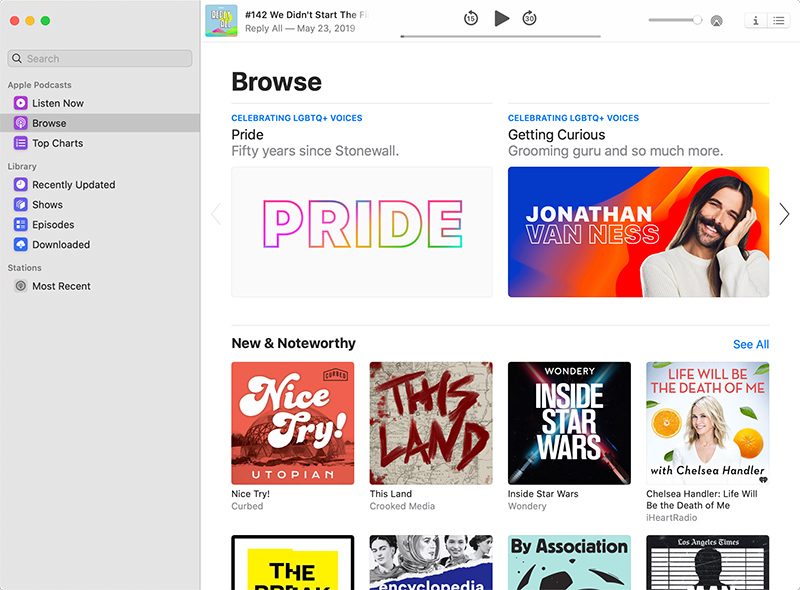Viewport: 800px width, 590px height.
Task: Click 'Chelsea Handler: Life Will Be the Death of Me' title
Action: coord(702,499)
